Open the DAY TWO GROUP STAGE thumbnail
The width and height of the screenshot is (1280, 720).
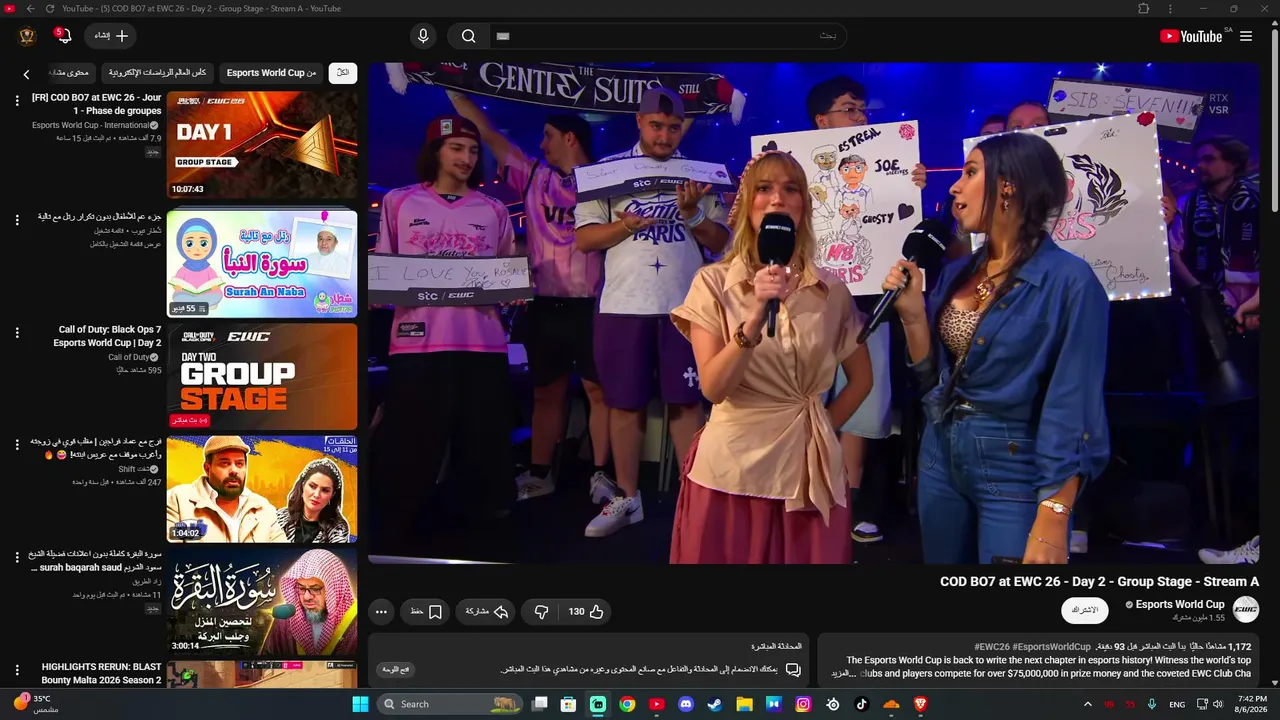point(262,377)
